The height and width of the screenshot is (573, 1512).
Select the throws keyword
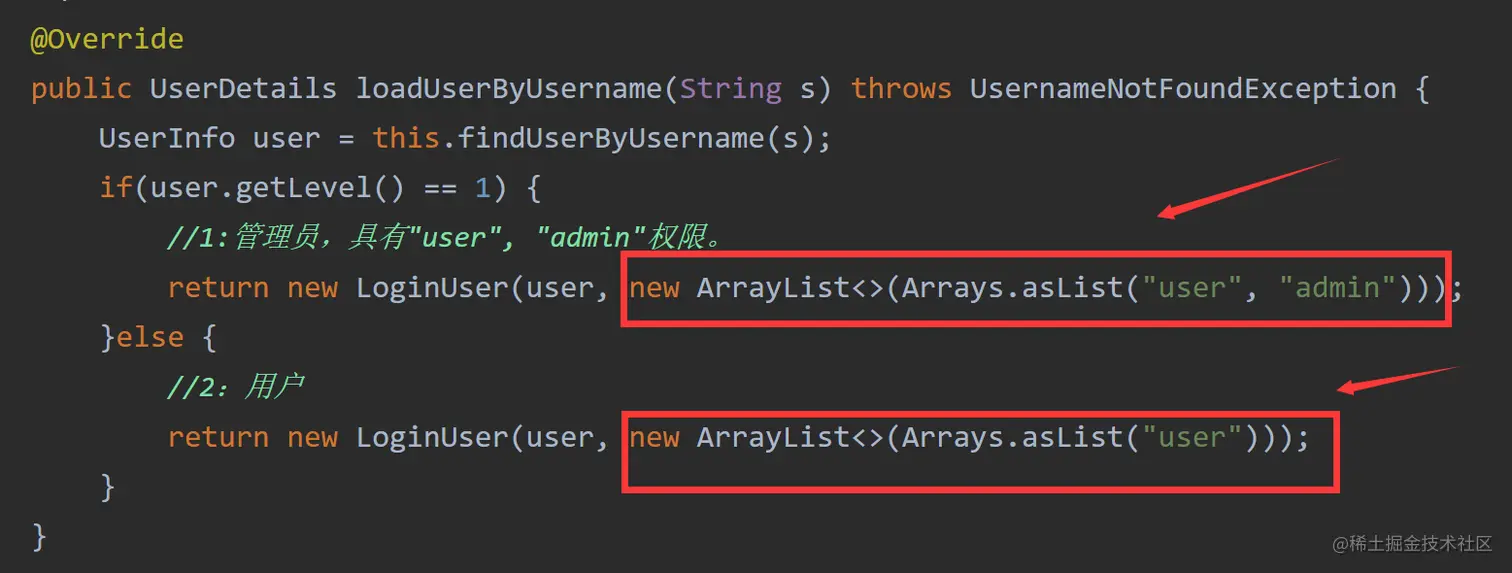pyautogui.click(x=901, y=89)
